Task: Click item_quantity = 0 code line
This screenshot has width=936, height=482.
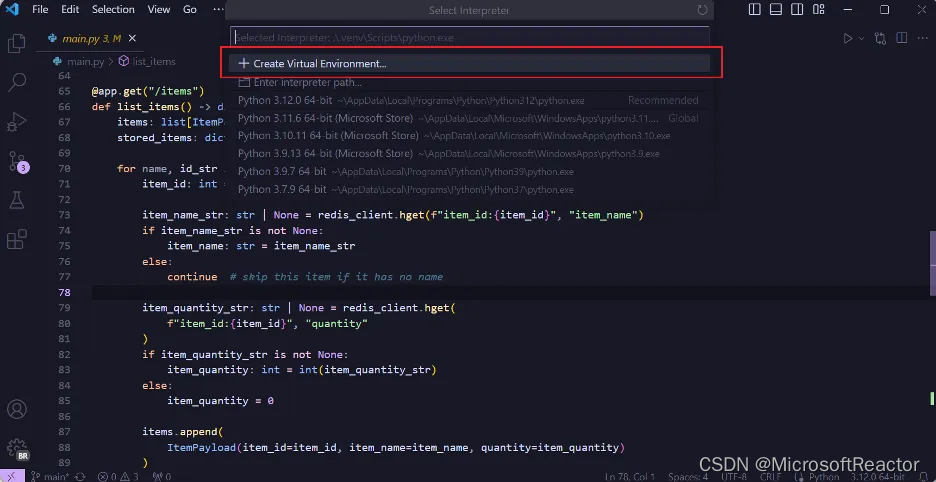Action: (x=220, y=401)
